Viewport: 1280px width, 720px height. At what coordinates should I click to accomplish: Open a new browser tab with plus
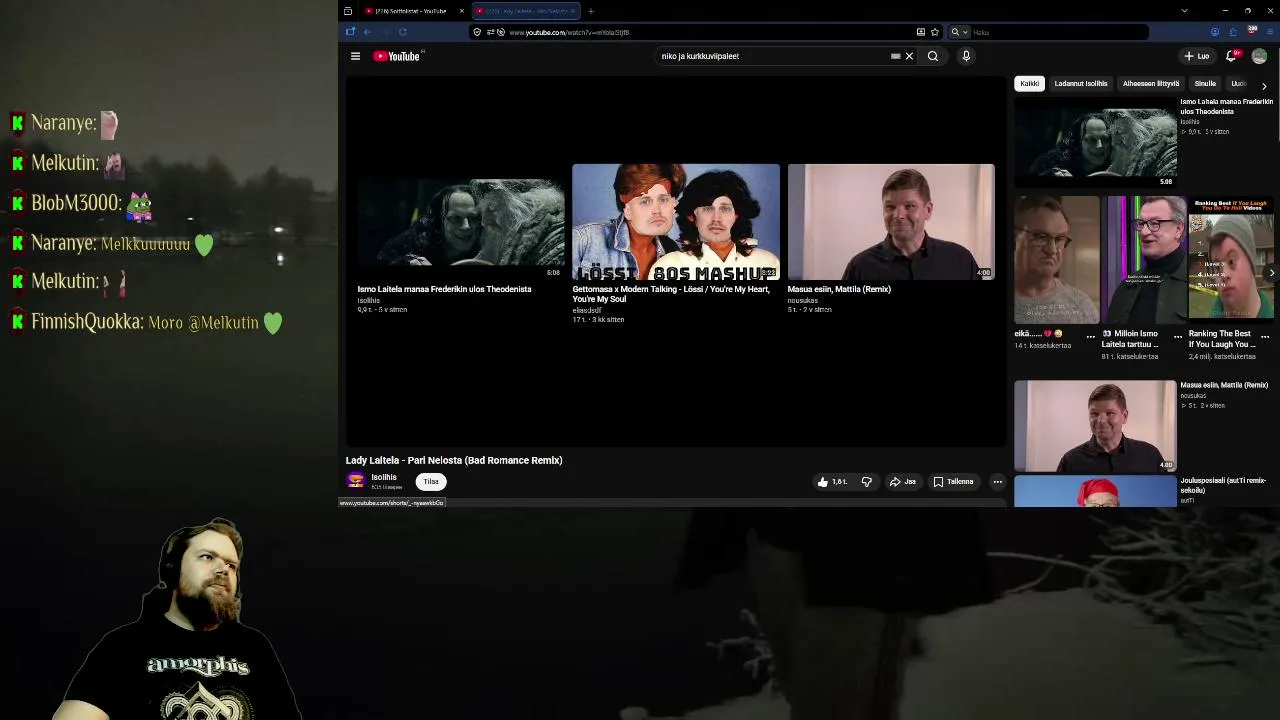pyautogui.click(x=591, y=11)
